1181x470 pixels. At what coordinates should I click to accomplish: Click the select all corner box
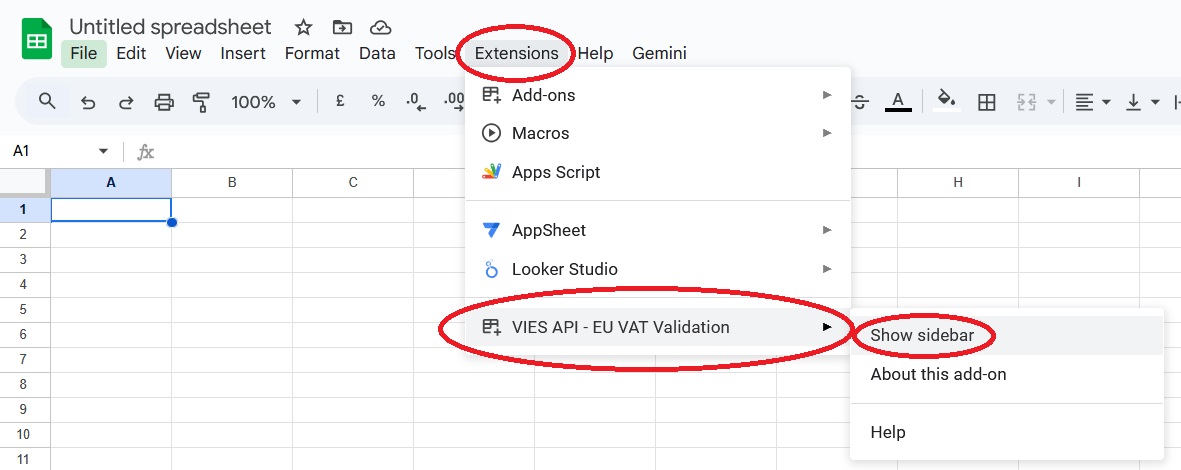pyautogui.click(x=24, y=182)
